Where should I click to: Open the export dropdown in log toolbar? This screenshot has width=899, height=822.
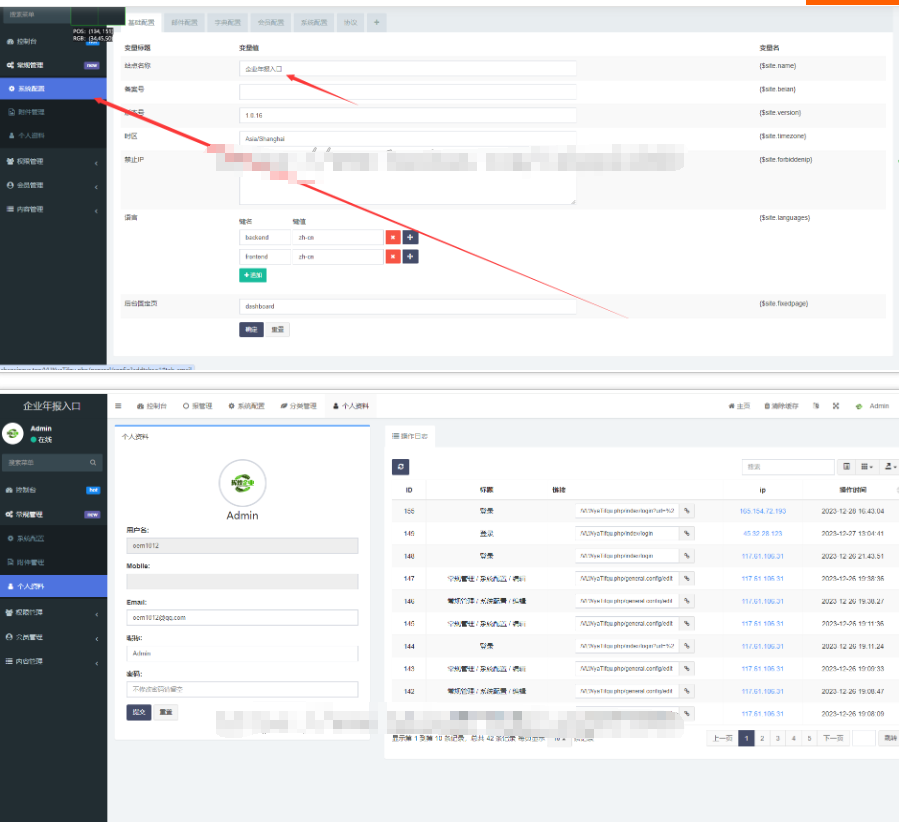(889, 467)
